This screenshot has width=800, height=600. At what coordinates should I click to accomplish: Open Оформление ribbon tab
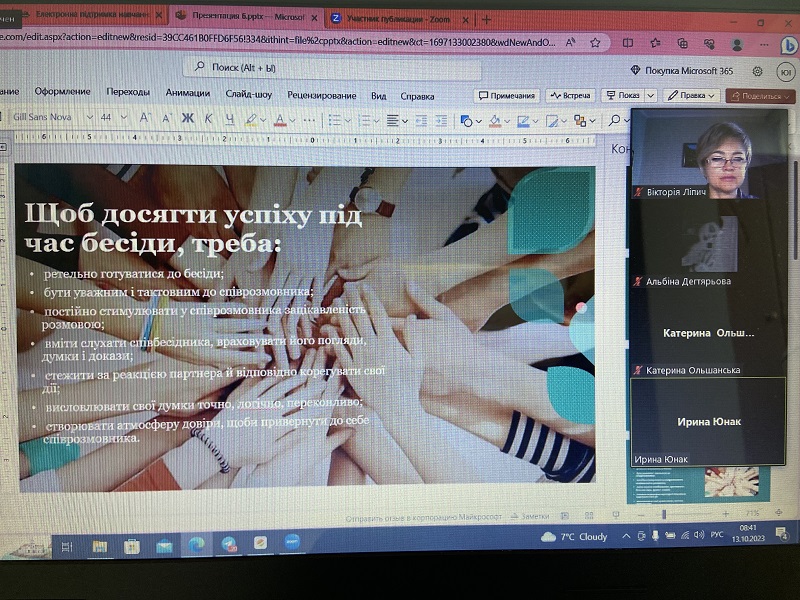[62, 91]
